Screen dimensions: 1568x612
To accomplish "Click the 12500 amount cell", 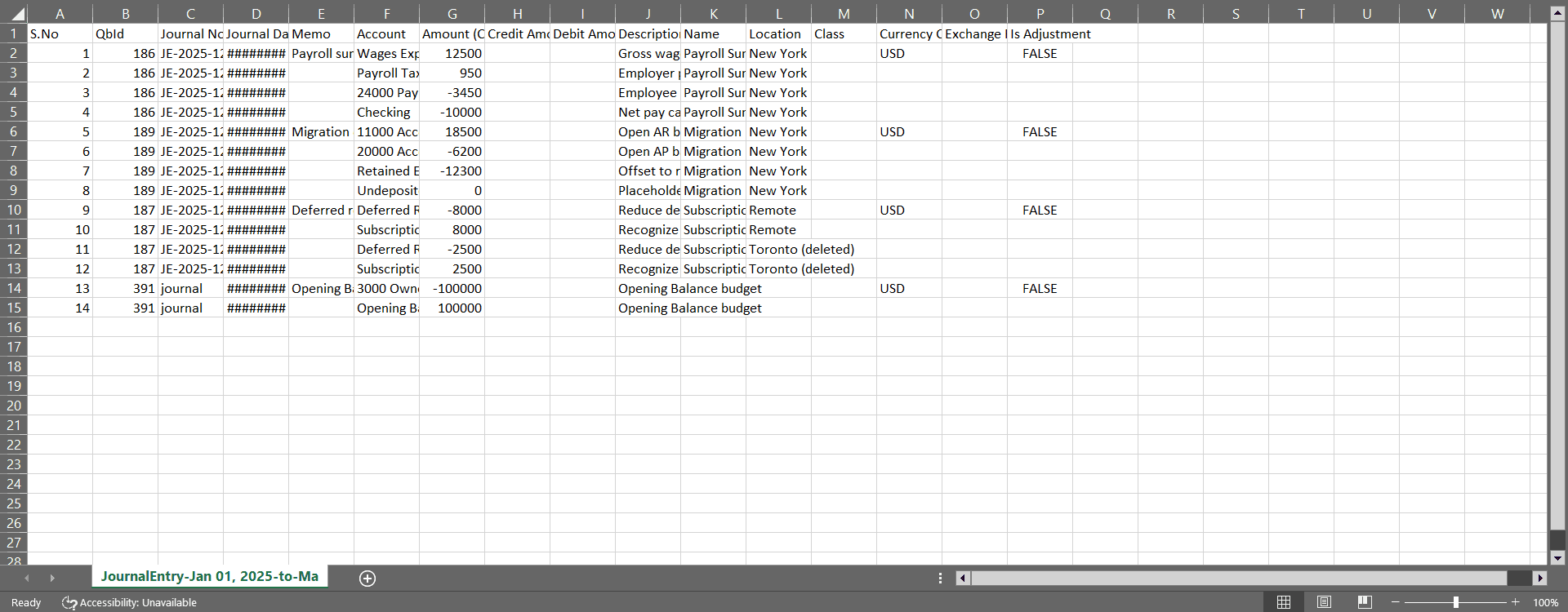I will (452, 53).
